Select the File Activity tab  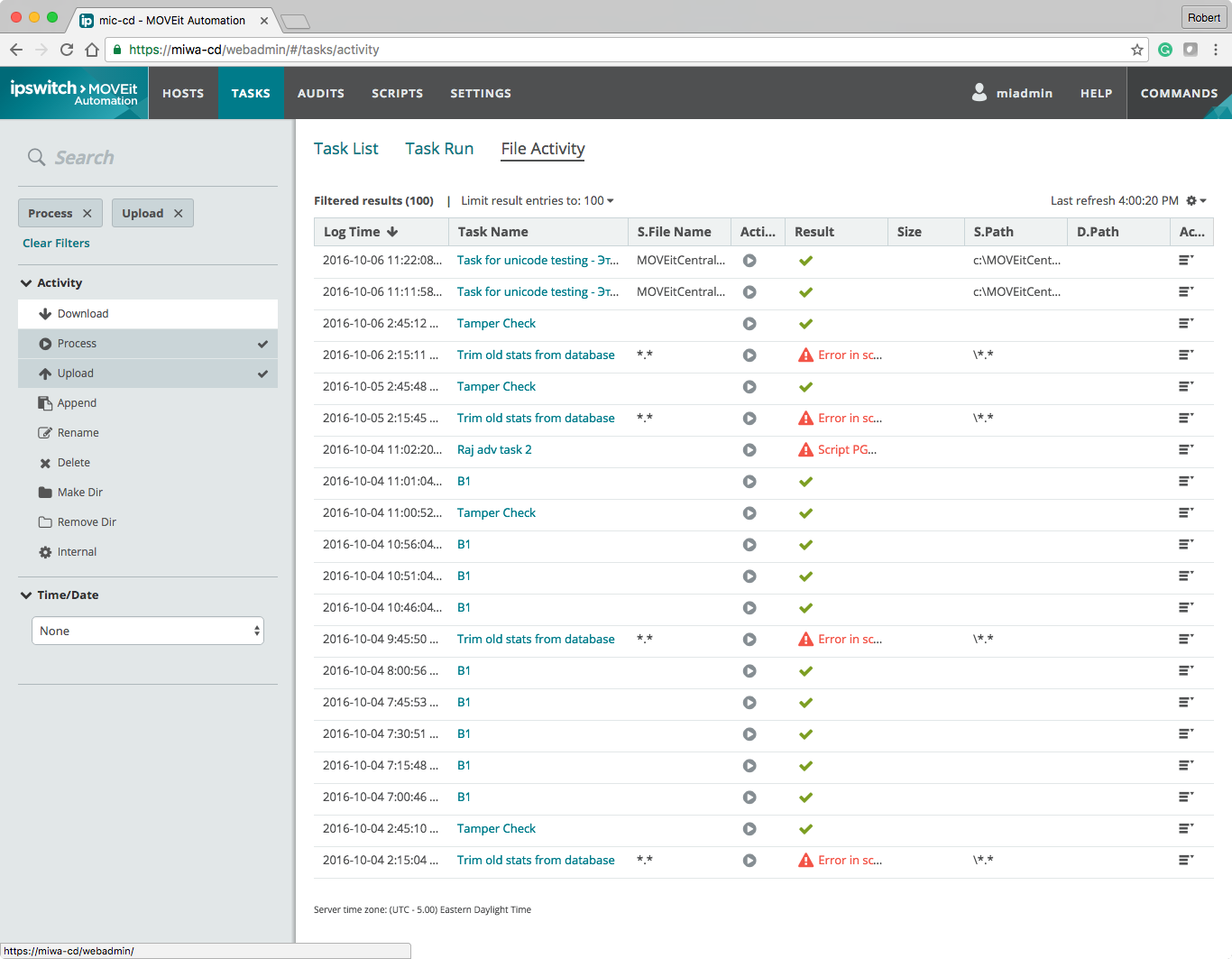point(543,149)
